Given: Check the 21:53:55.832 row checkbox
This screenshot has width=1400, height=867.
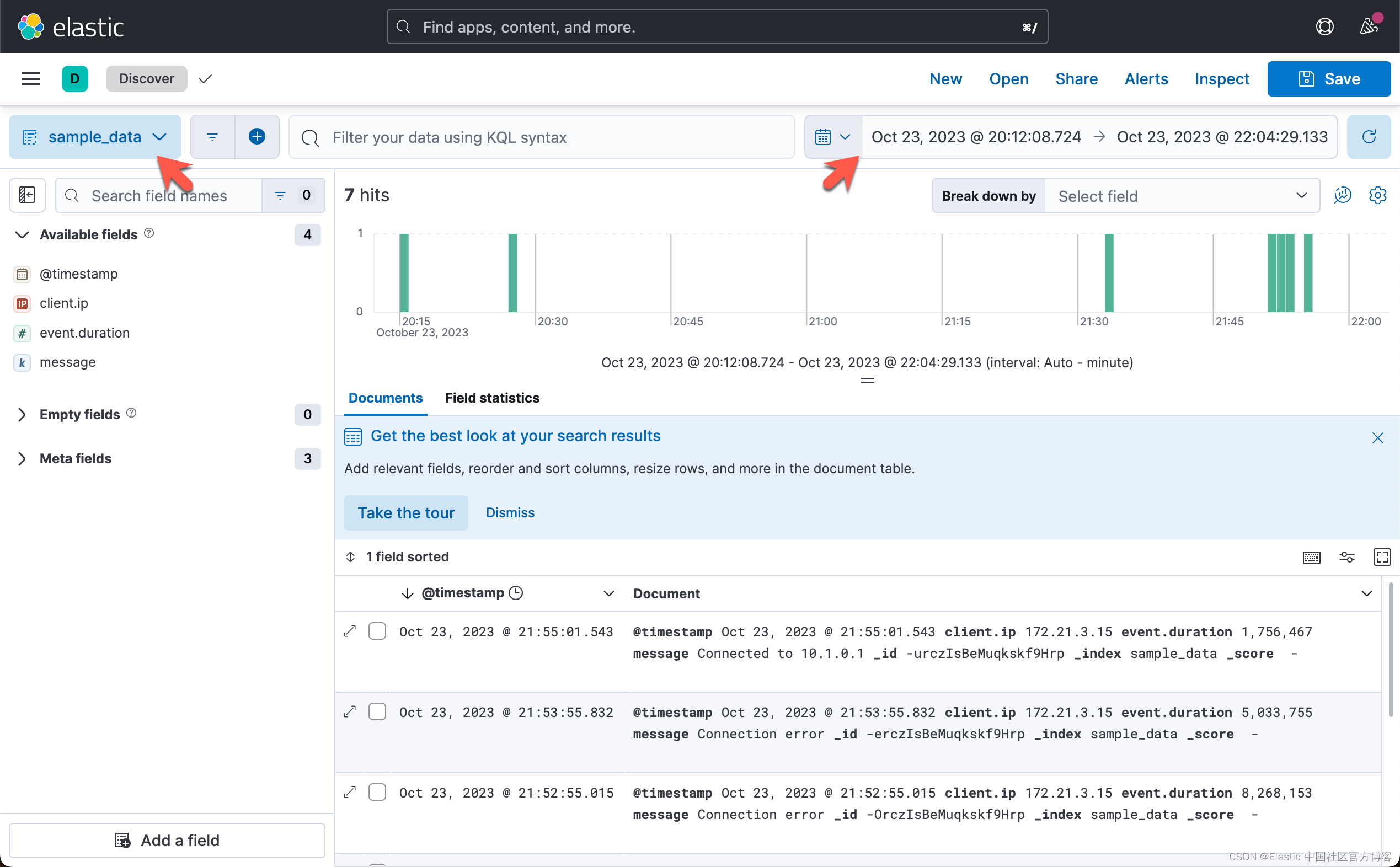Looking at the screenshot, I should click(x=377, y=712).
